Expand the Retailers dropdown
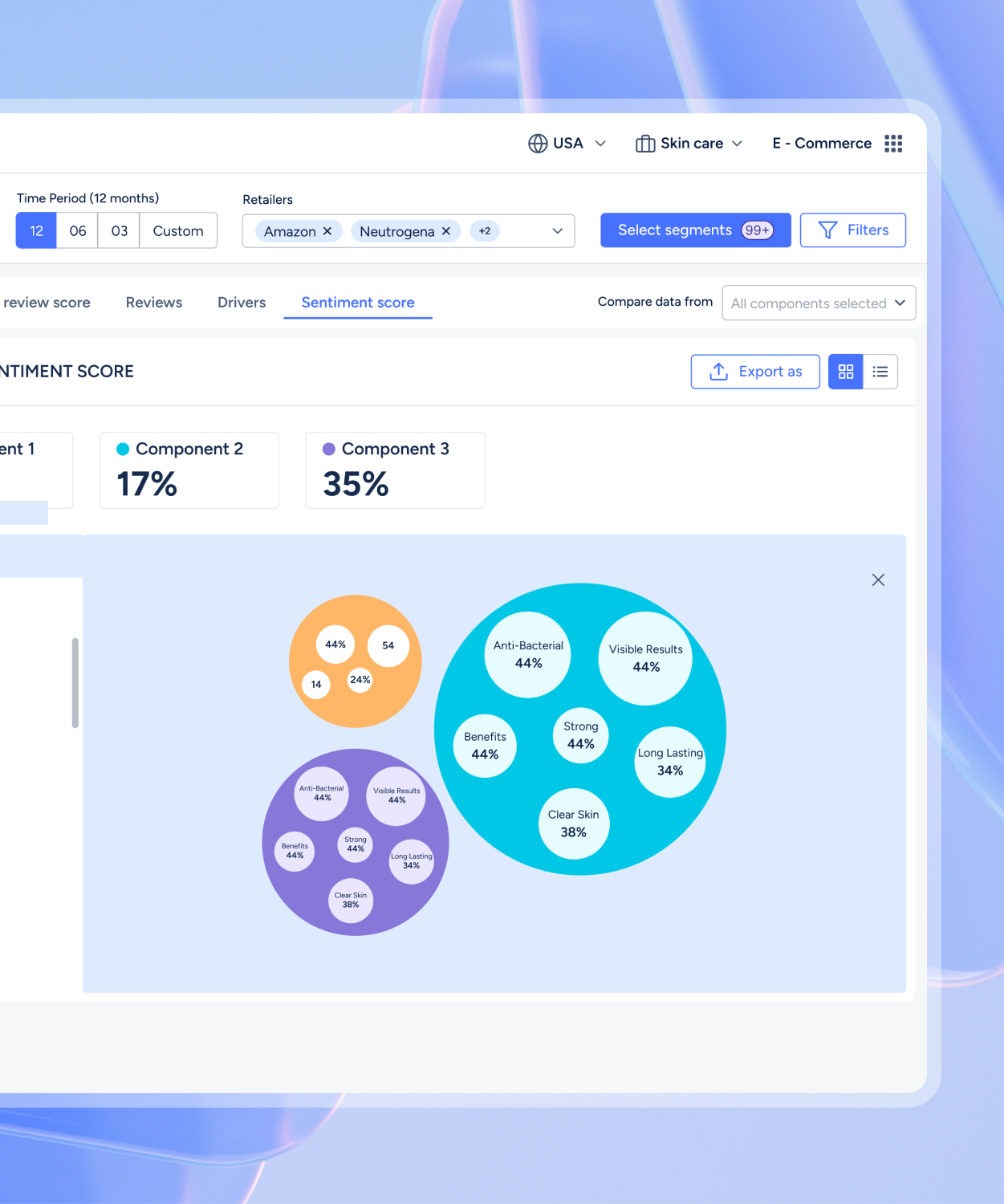This screenshot has width=1004, height=1204. [557, 231]
